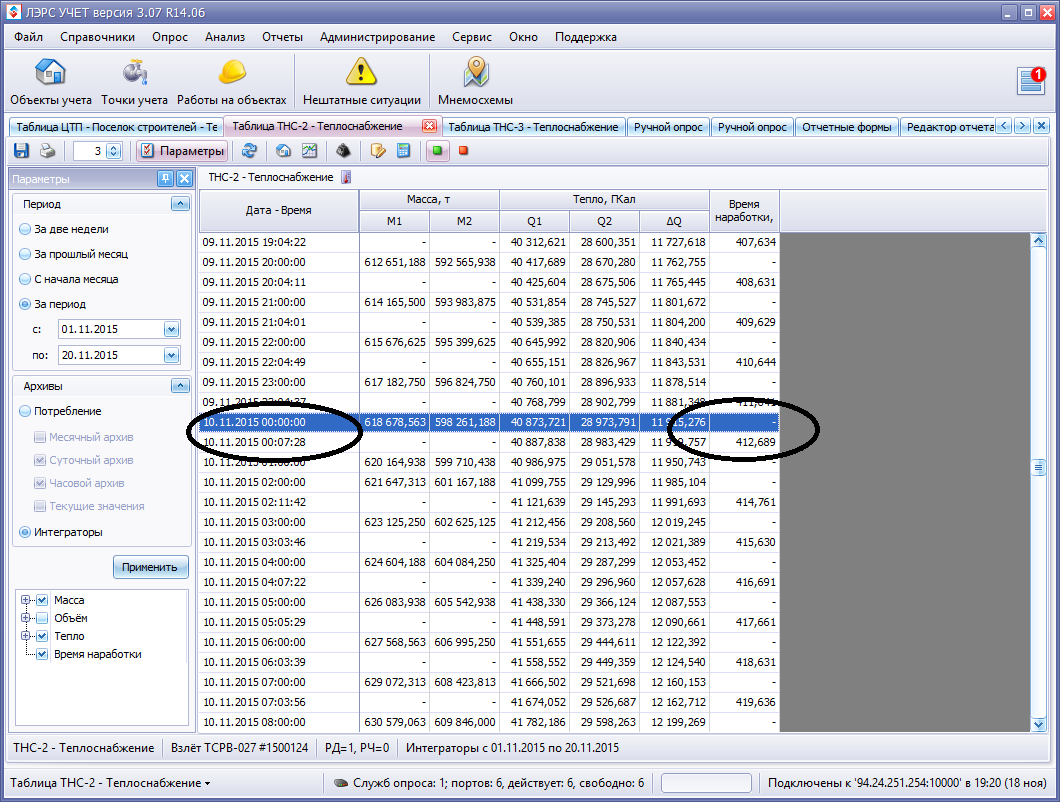Select 'За период' radio option
The image size is (1060, 802).
point(53,304)
